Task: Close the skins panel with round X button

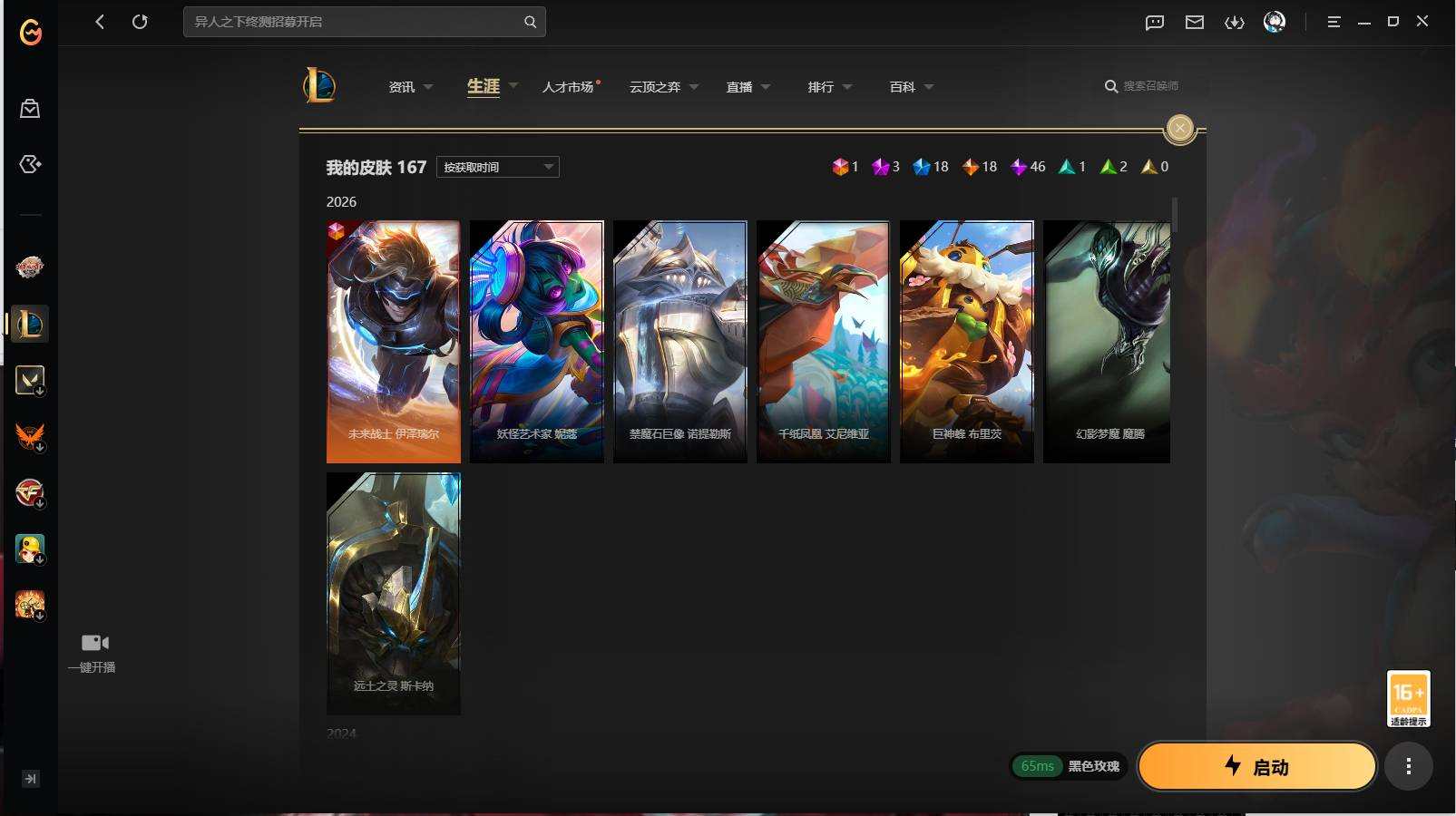Action: 1179,129
